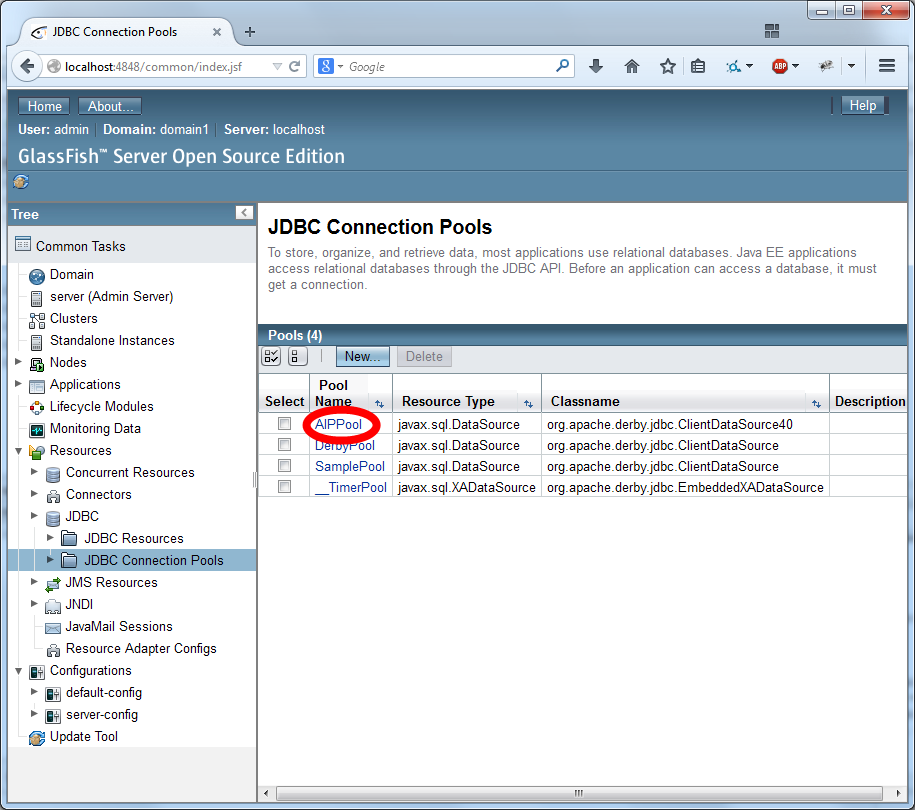Click the bookmark star icon

click(667, 66)
